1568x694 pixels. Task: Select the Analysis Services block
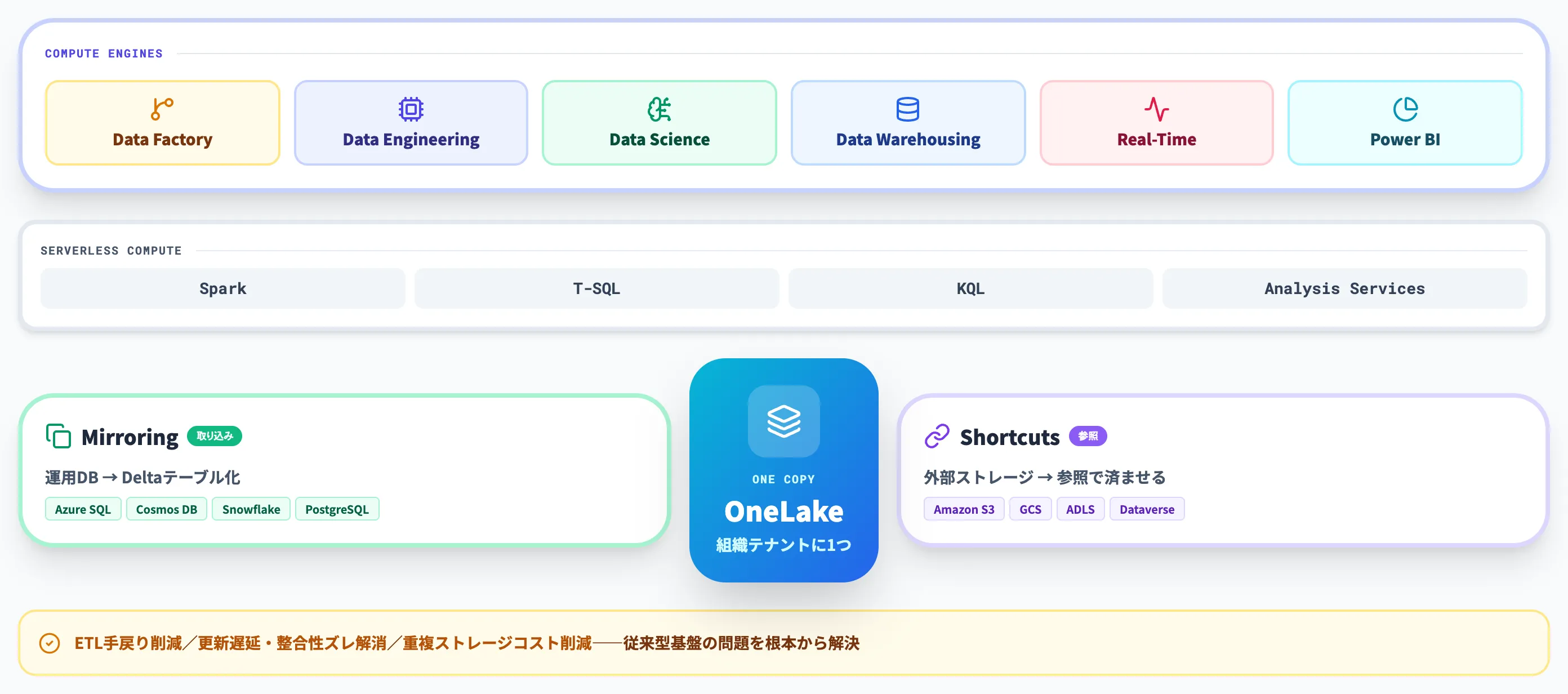click(1344, 288)
